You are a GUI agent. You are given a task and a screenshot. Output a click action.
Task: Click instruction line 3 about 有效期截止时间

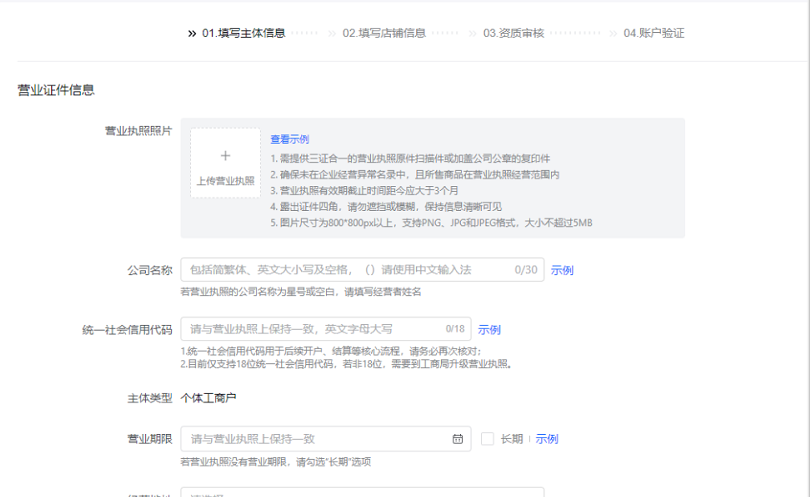click(364, 191)
